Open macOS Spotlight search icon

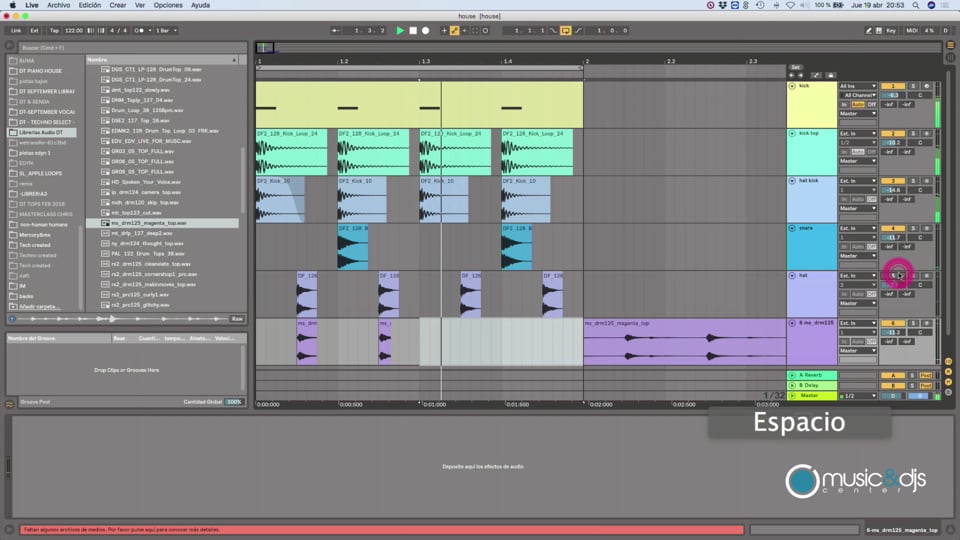click(915, 5)
